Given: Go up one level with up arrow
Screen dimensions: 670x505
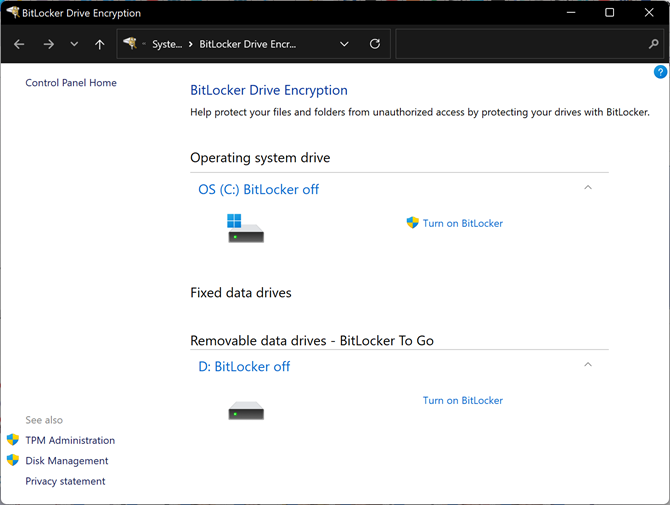Looking at the screenshot, I should (x=100, y=44).
